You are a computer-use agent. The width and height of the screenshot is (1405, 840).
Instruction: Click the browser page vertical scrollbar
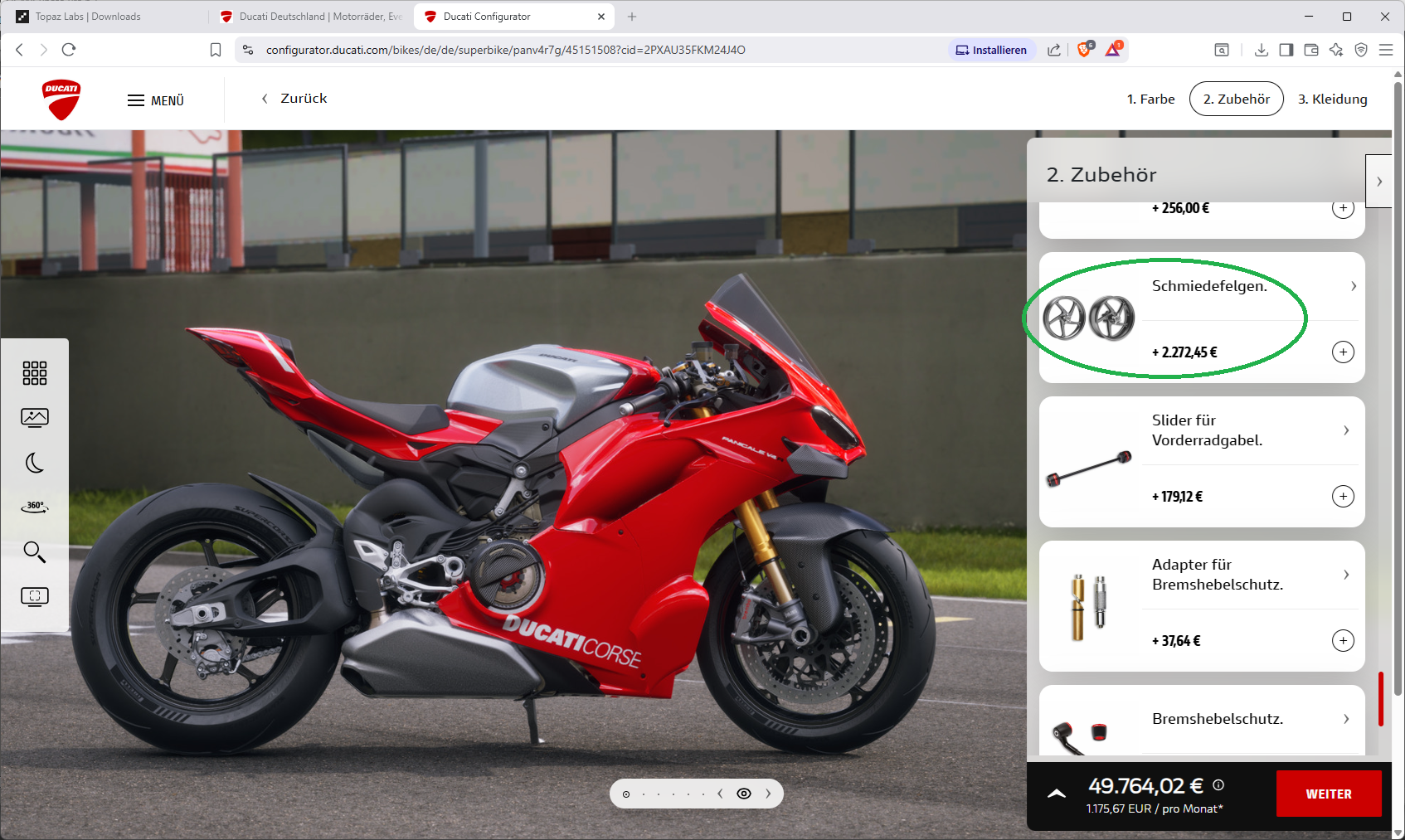(1398, 388)
